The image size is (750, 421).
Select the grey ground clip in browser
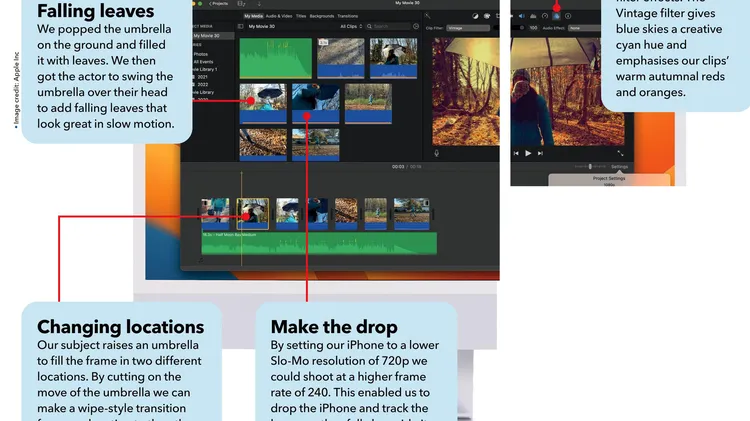click(x=341, y=58)
